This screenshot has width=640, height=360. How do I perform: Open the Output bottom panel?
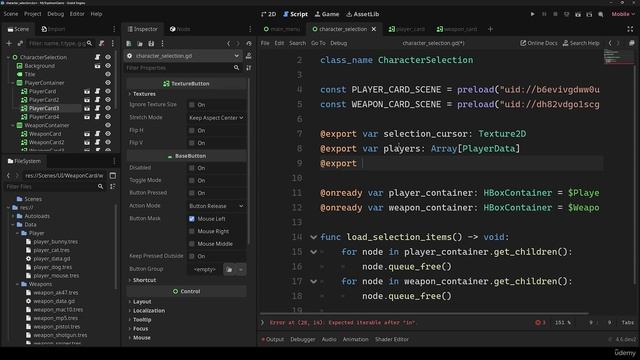tap(272, 339)
